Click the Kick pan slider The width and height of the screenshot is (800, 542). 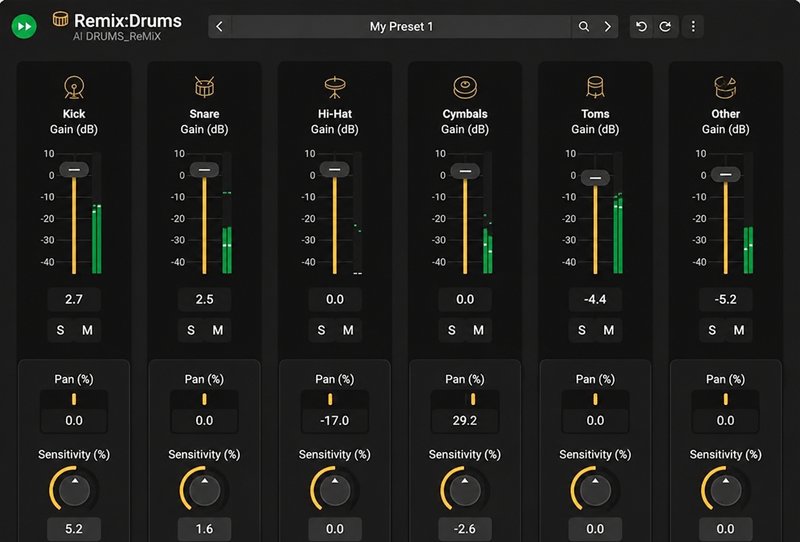coord(74,399)
